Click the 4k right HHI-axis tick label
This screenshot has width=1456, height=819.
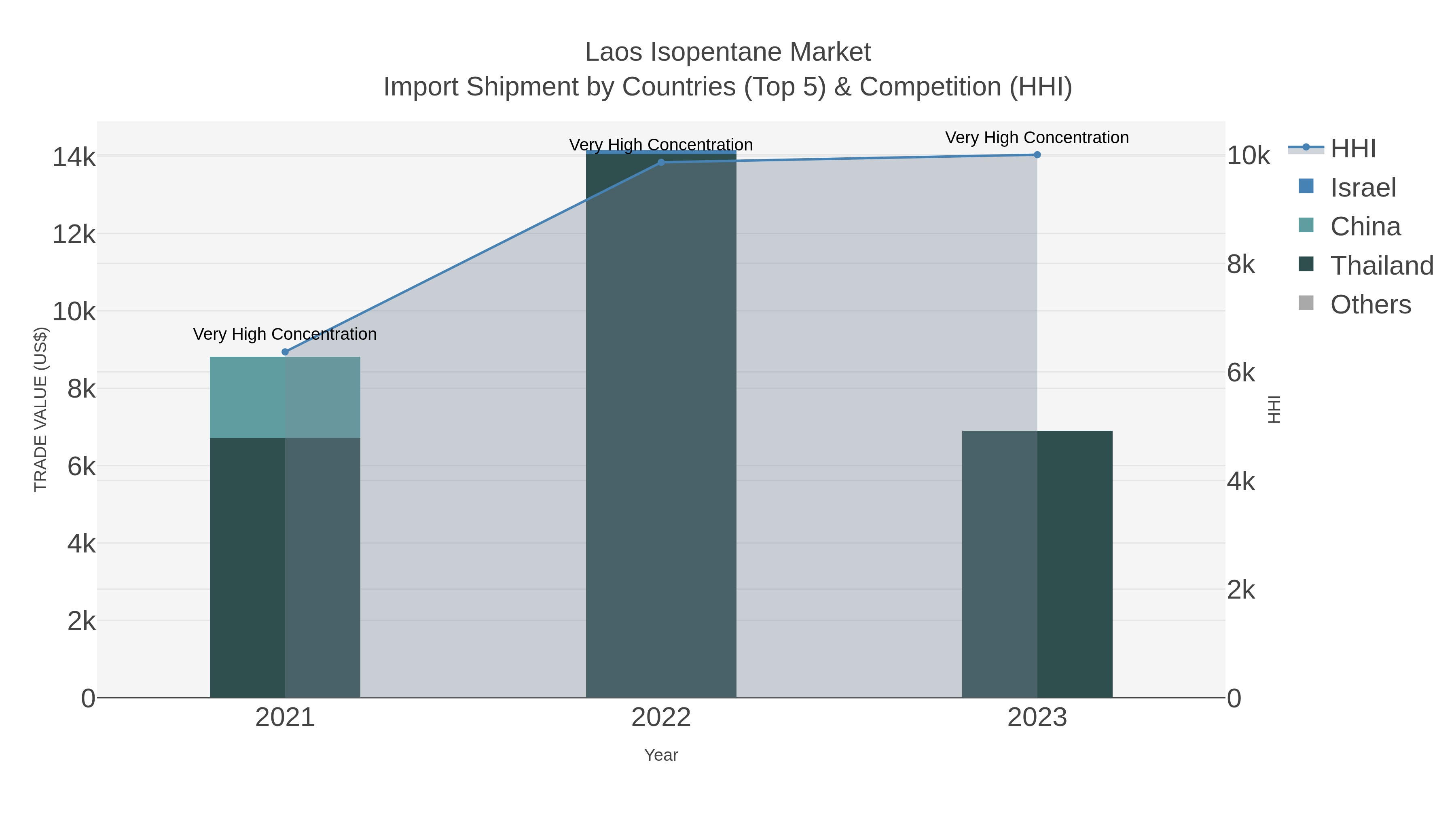pyautogui.click(x=1241, y=482)
